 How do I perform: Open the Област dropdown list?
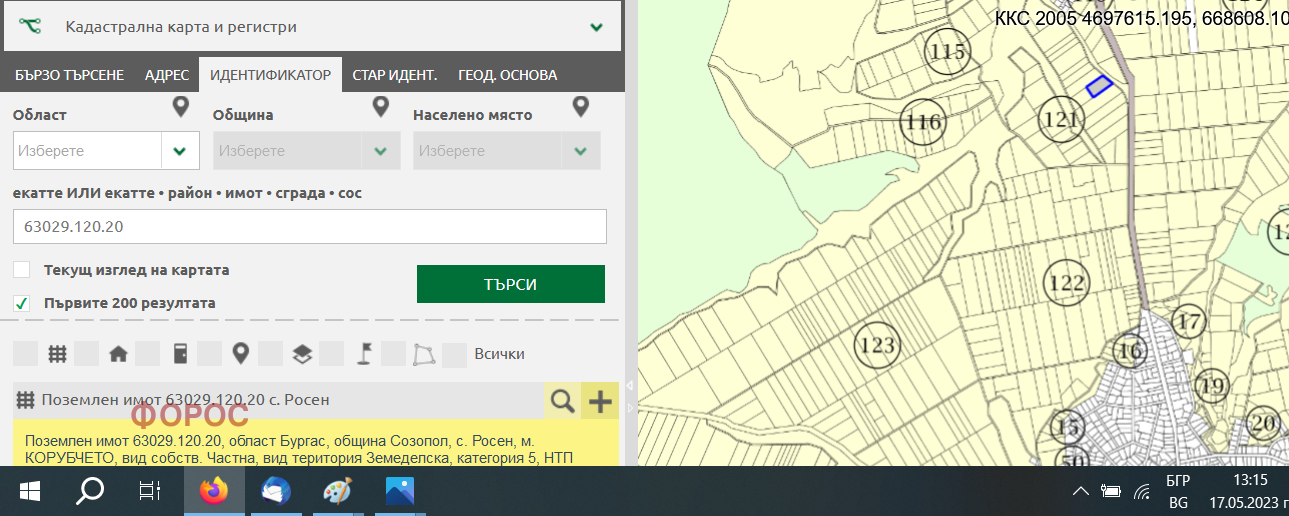coord(179,151)
